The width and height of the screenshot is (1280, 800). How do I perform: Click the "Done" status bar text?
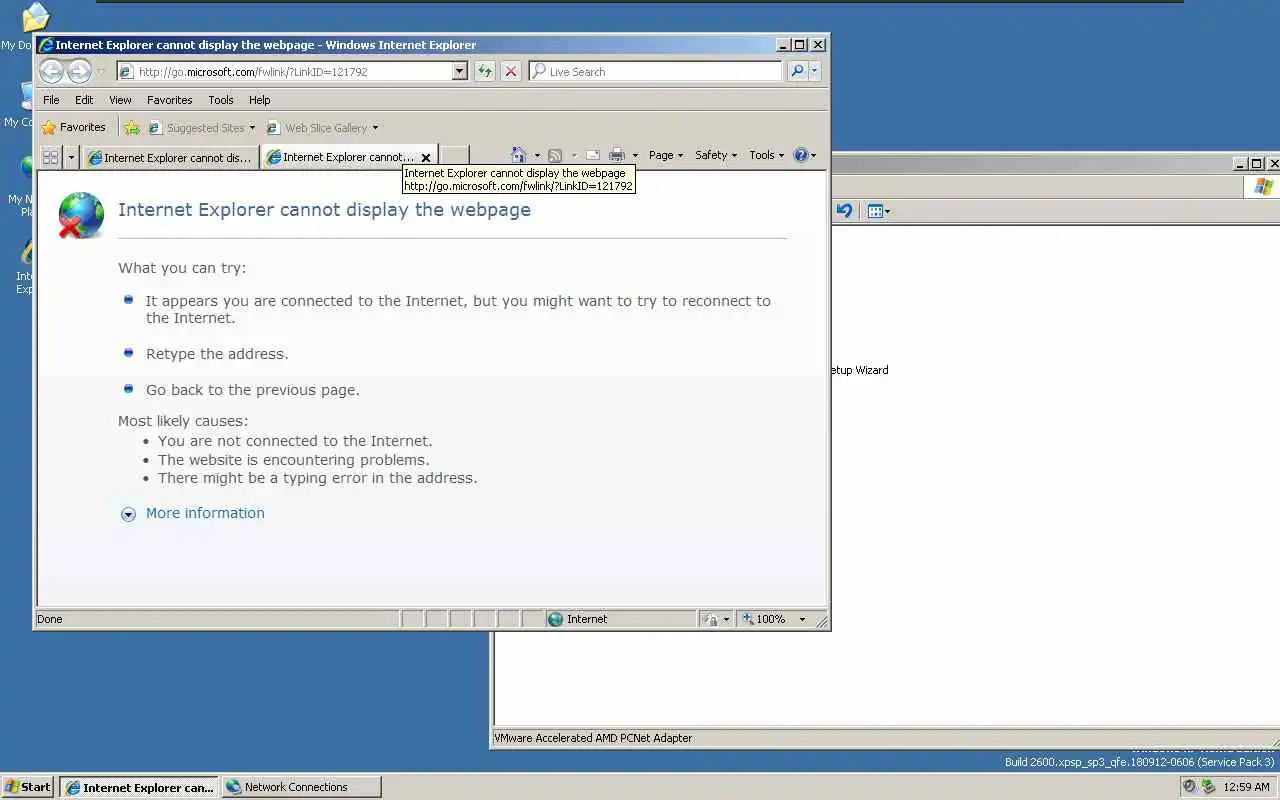tap(50, 619)
